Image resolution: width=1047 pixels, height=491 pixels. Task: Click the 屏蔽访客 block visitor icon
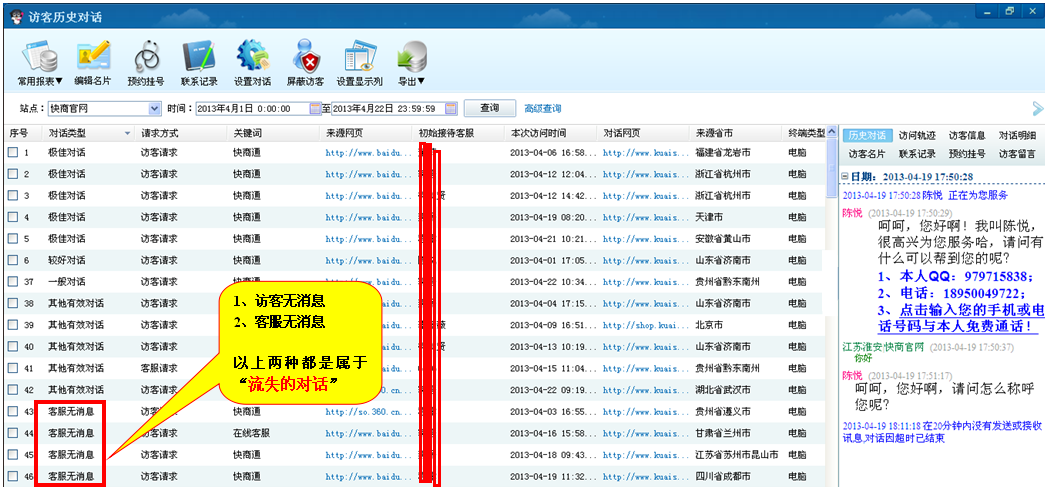tap(305, 56)
